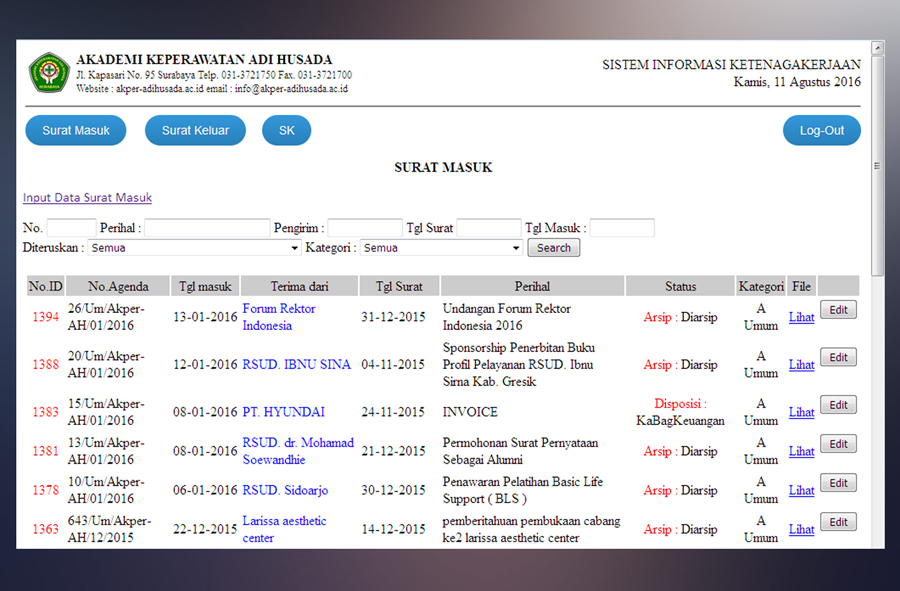Viewport: 900px width, 591px height.
Task: Select the Pengirim text field
Action: [x=365, y=228]
